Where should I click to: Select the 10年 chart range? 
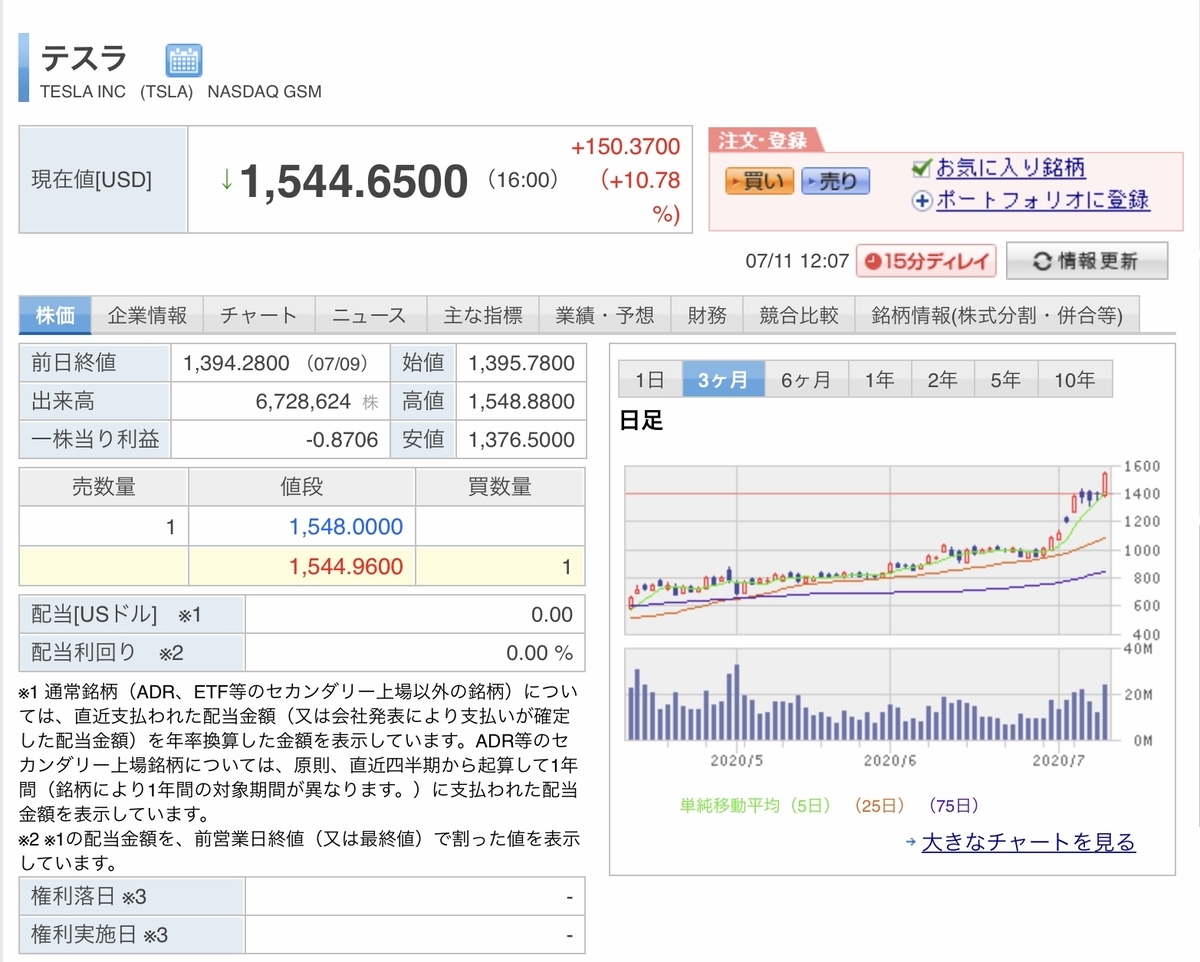1075,380
